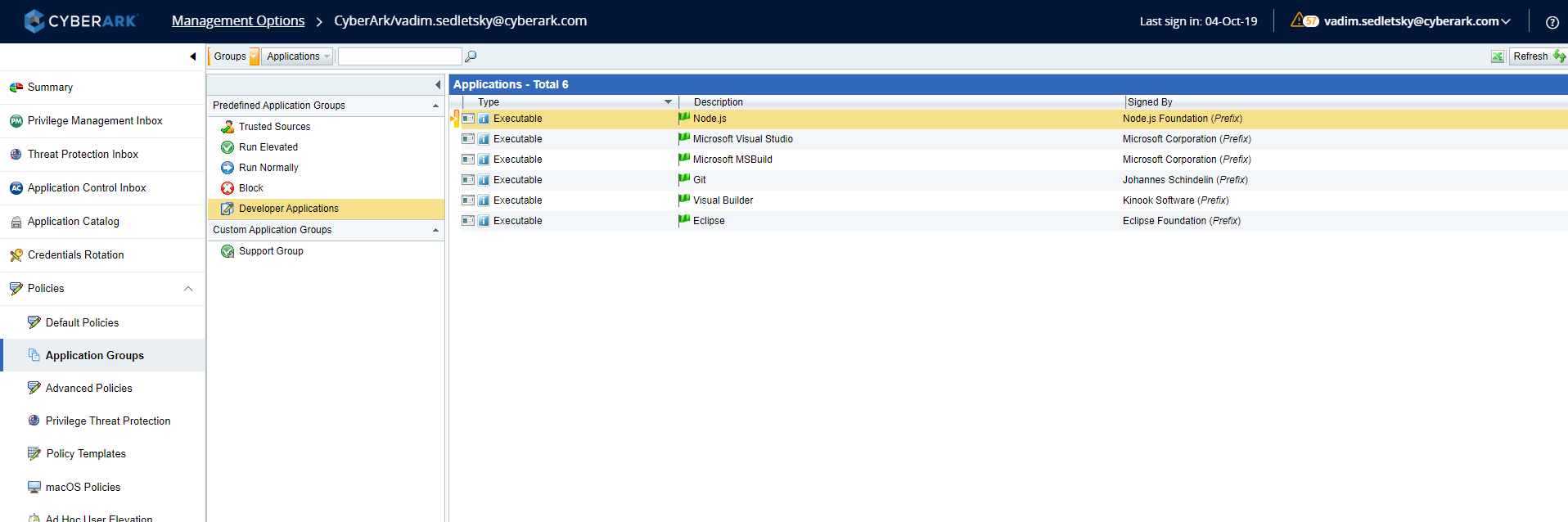Click the Run Elevated green check icon

tap(228, 147)
